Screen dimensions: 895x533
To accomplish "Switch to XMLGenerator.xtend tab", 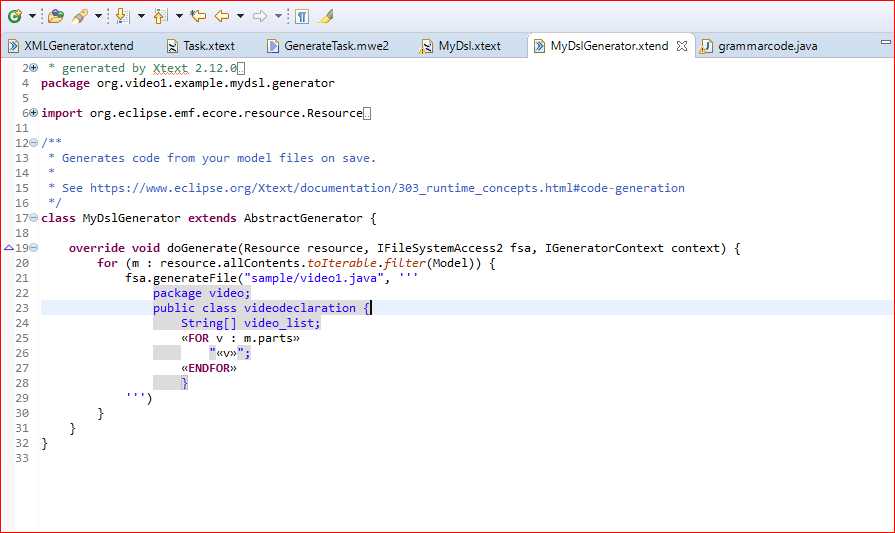I will (x=79, y=46).
